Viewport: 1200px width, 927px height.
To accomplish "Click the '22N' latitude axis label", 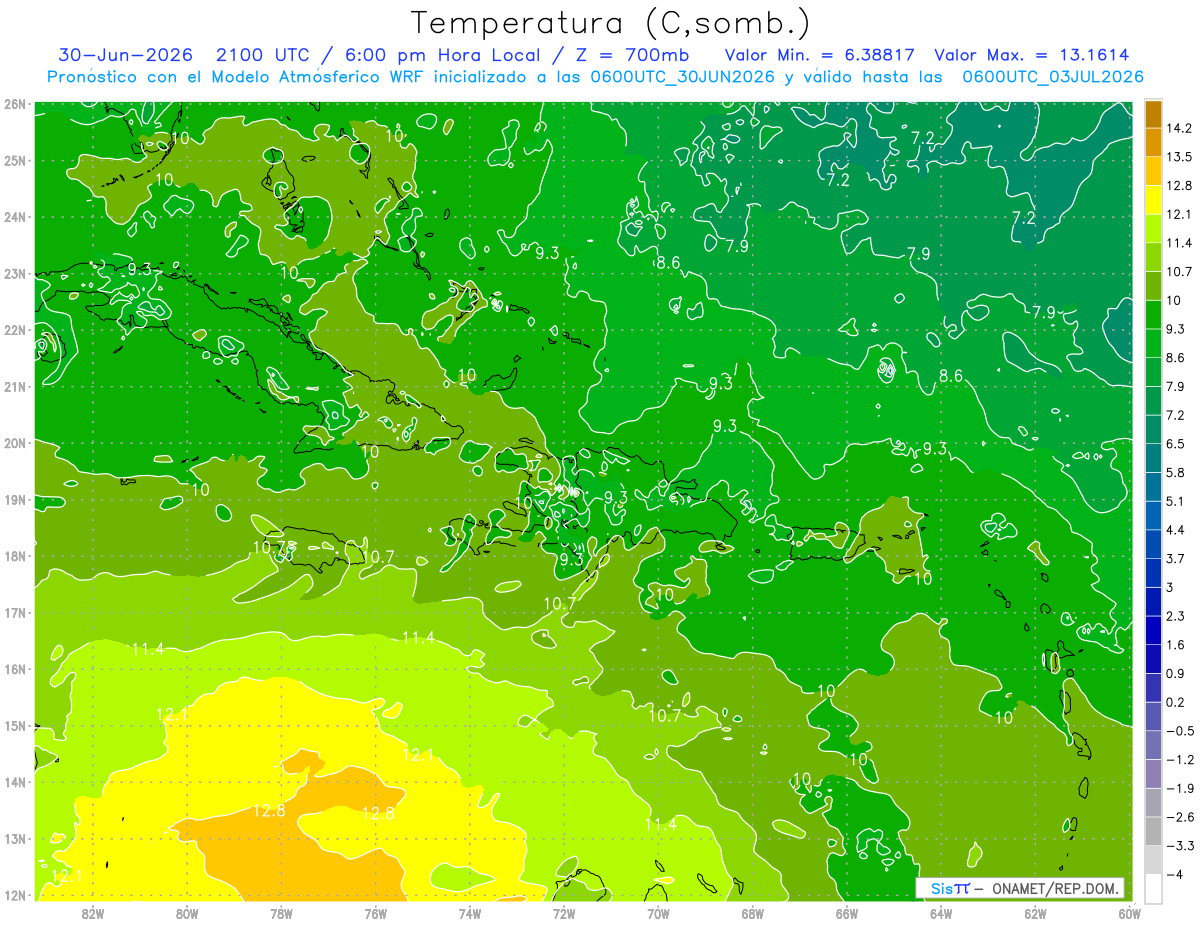I will [15, 330].
